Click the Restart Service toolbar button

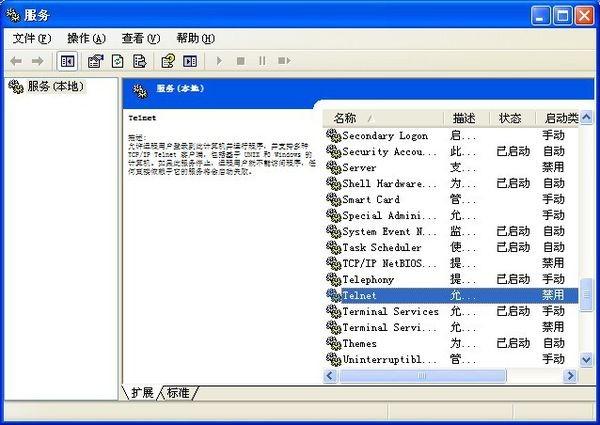click(284, 61)
